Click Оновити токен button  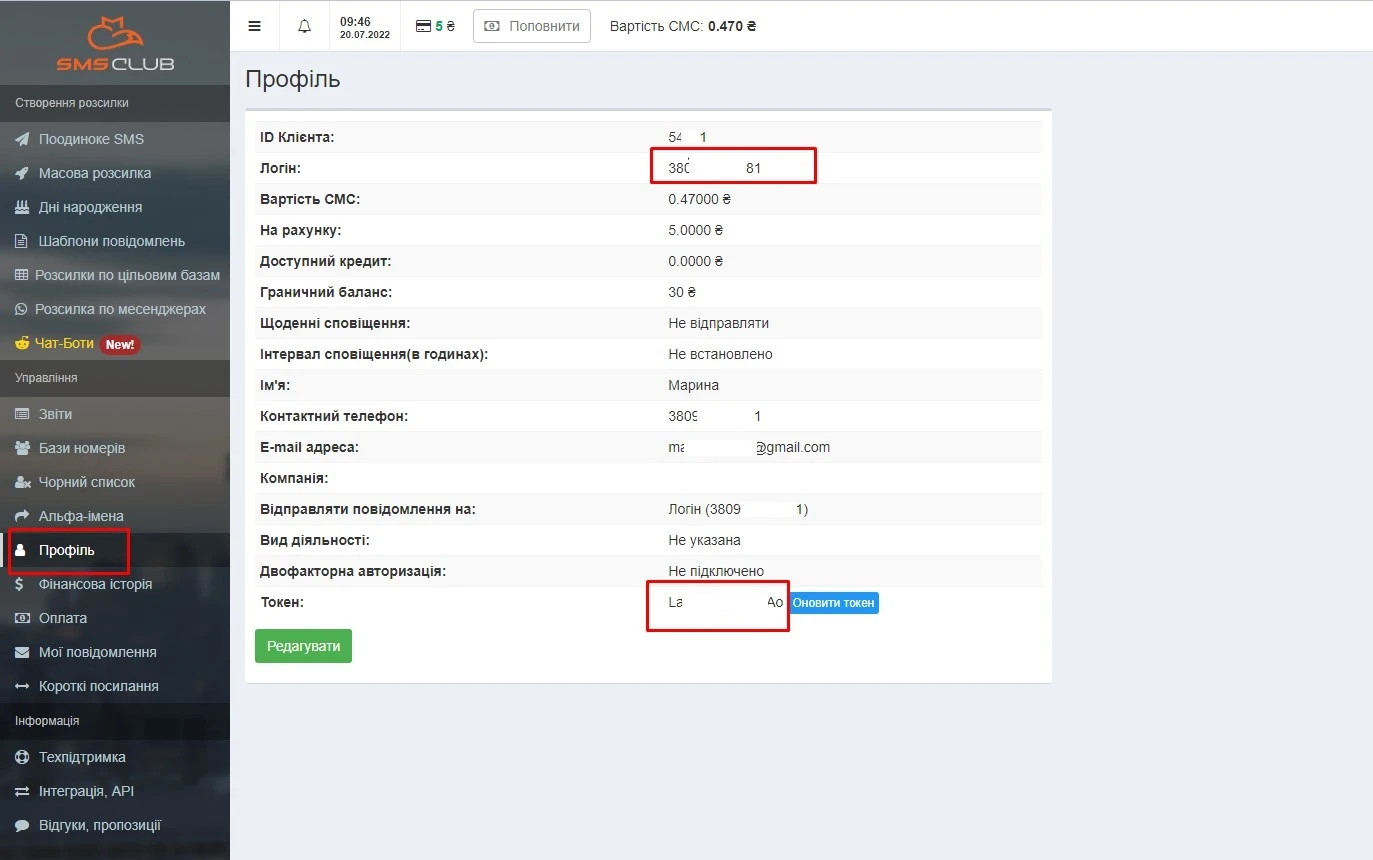[834, 603]
